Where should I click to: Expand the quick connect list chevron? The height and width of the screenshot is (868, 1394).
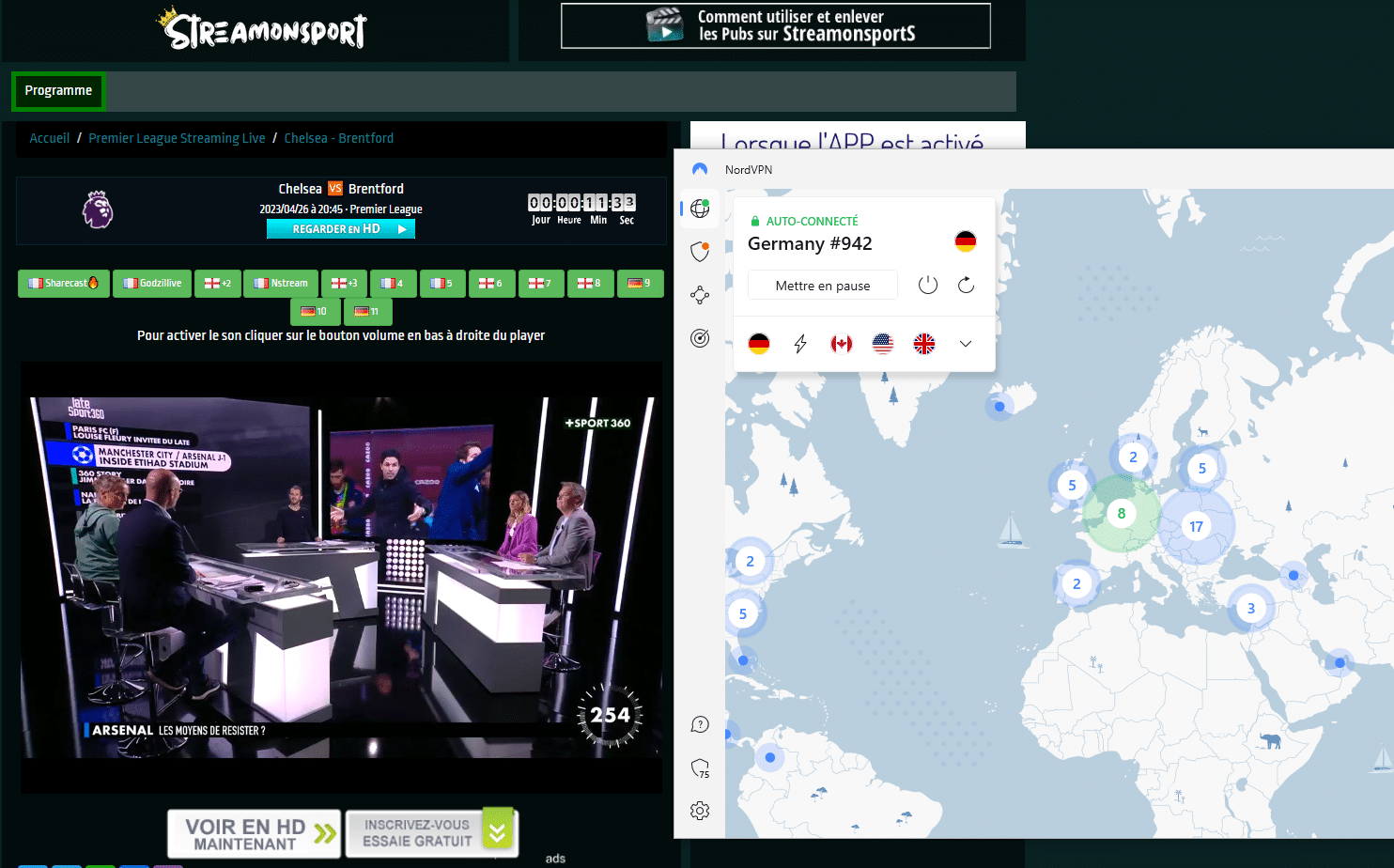(x=966, y=344)
